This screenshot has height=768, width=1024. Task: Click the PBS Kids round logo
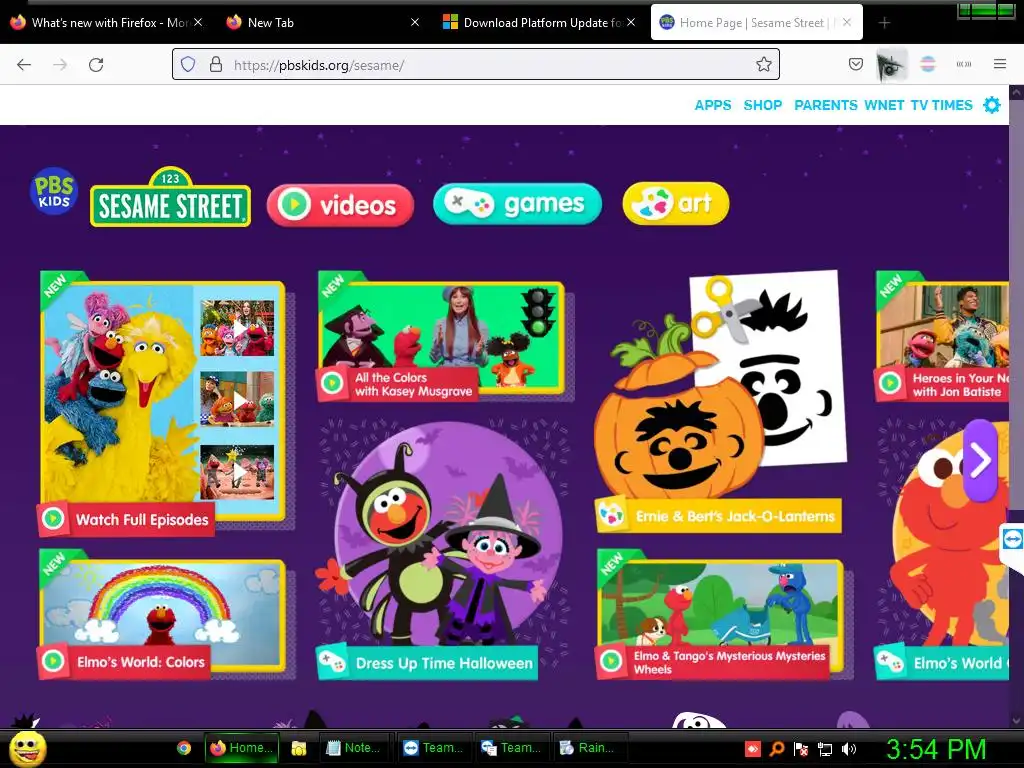[54, 191]
